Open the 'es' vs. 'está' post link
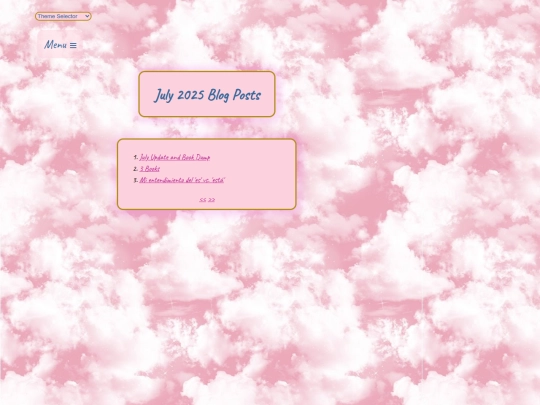 pos(182,180)
